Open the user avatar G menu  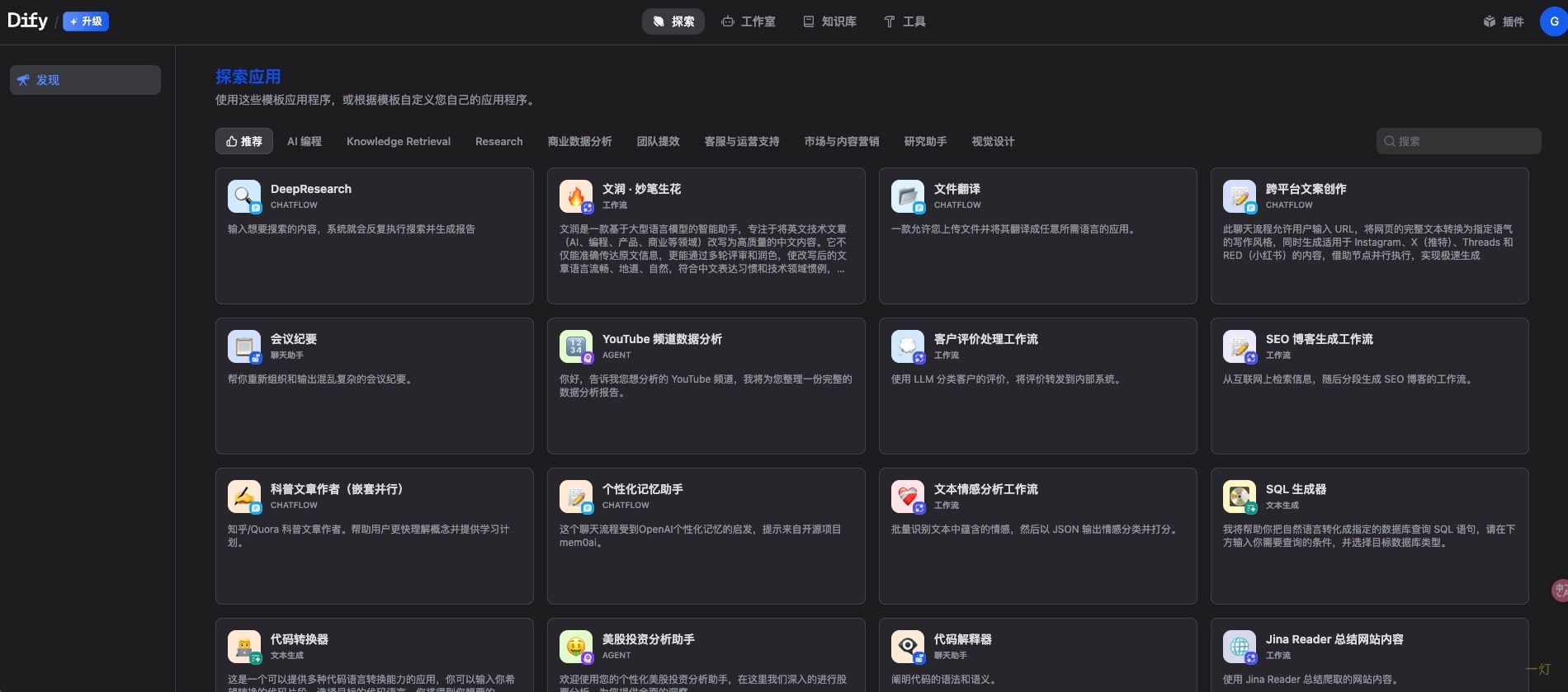point(1553,21)
